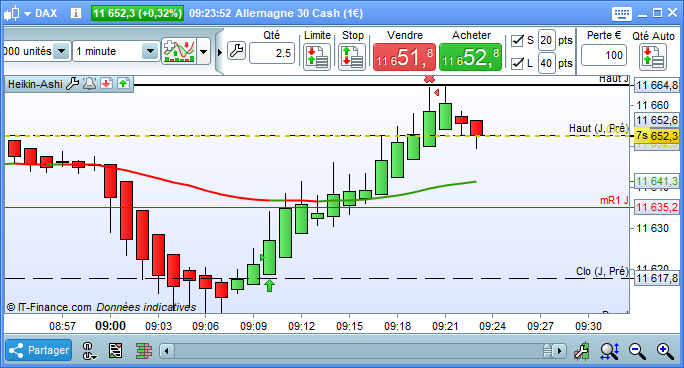This screenshot has height=368, width=684.
Task: Click the Partager share button
Action: [x=39, y=350]
